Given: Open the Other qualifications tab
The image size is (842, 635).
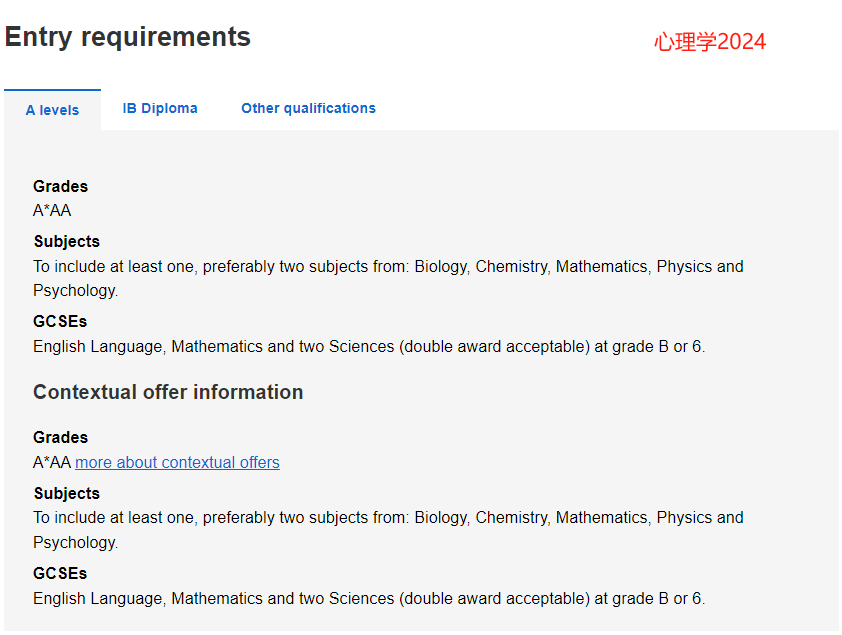Looking at the screenshot, I should pos(308,108).
